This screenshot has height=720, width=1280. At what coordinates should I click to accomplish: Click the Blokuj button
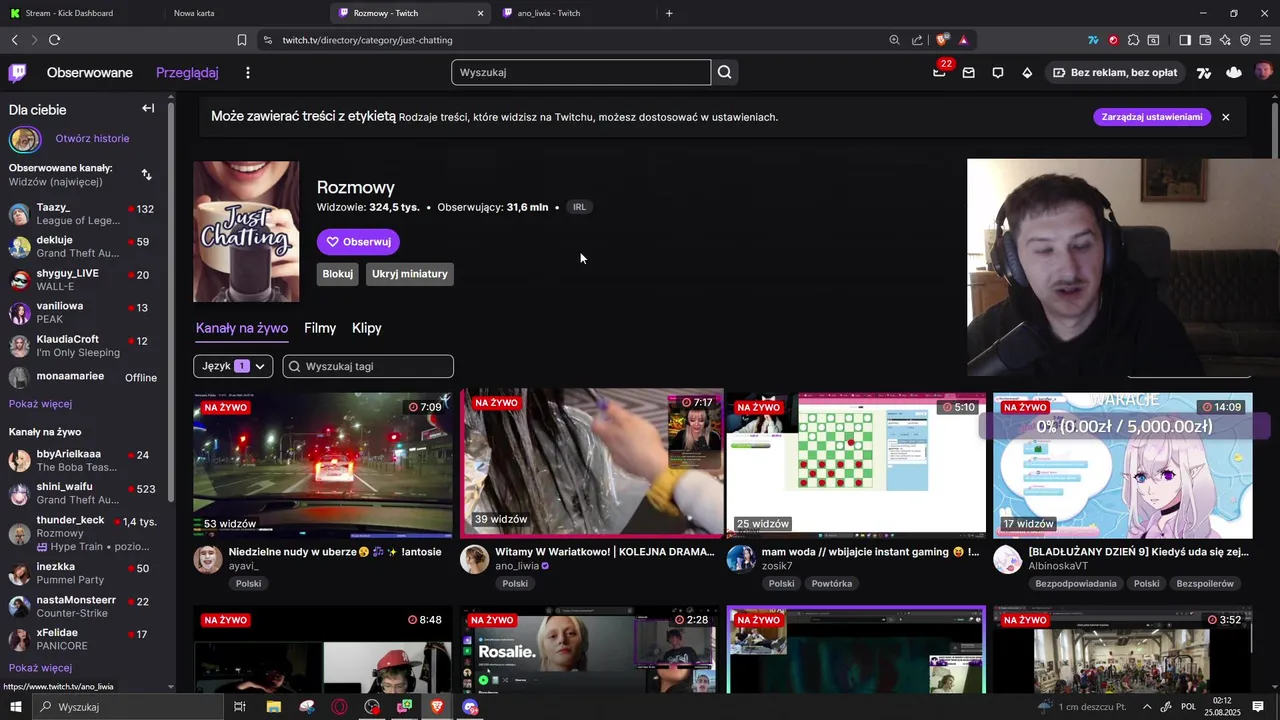(338, 274)
